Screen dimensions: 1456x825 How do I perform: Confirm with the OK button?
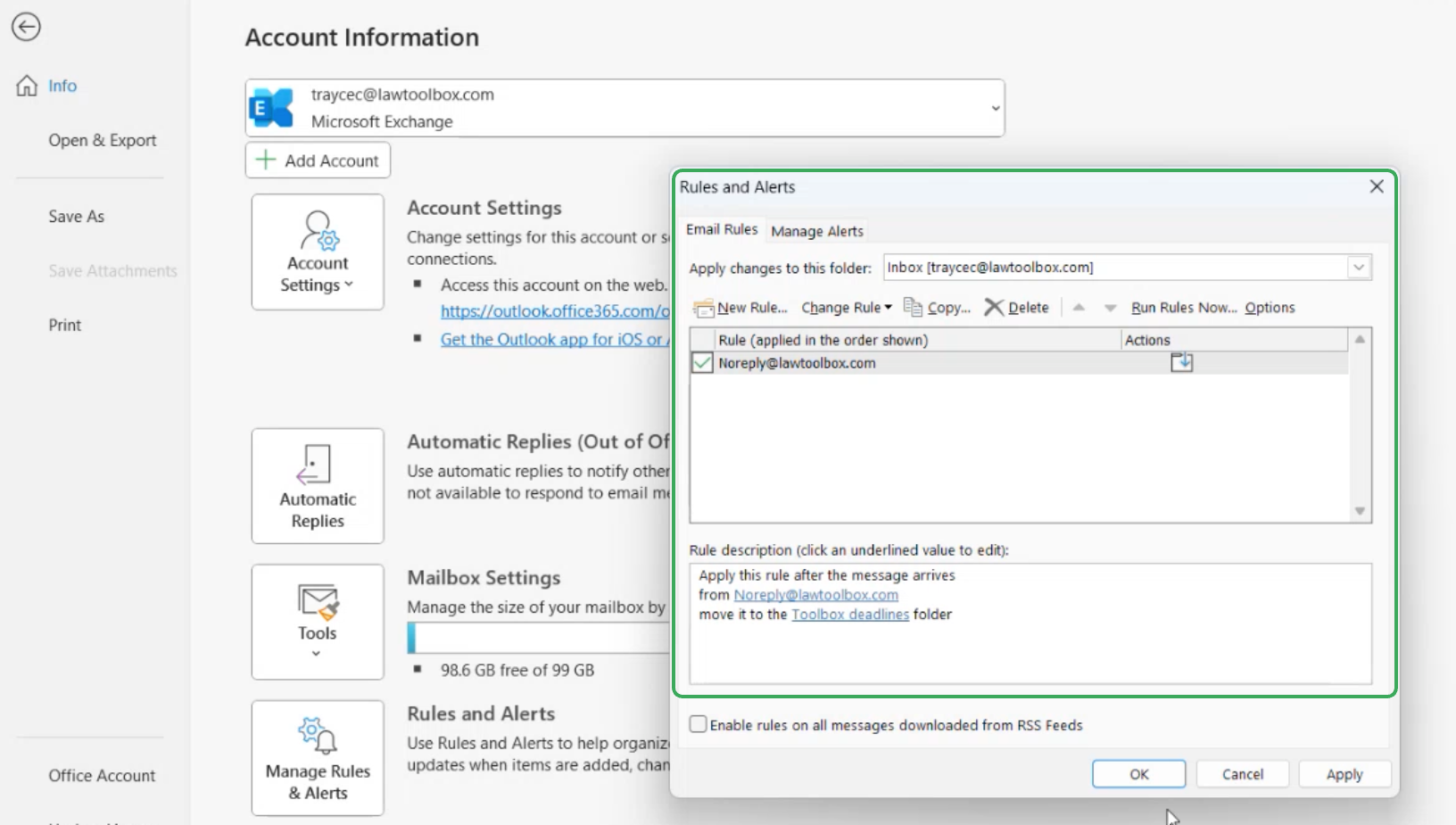coord(1139,774)
